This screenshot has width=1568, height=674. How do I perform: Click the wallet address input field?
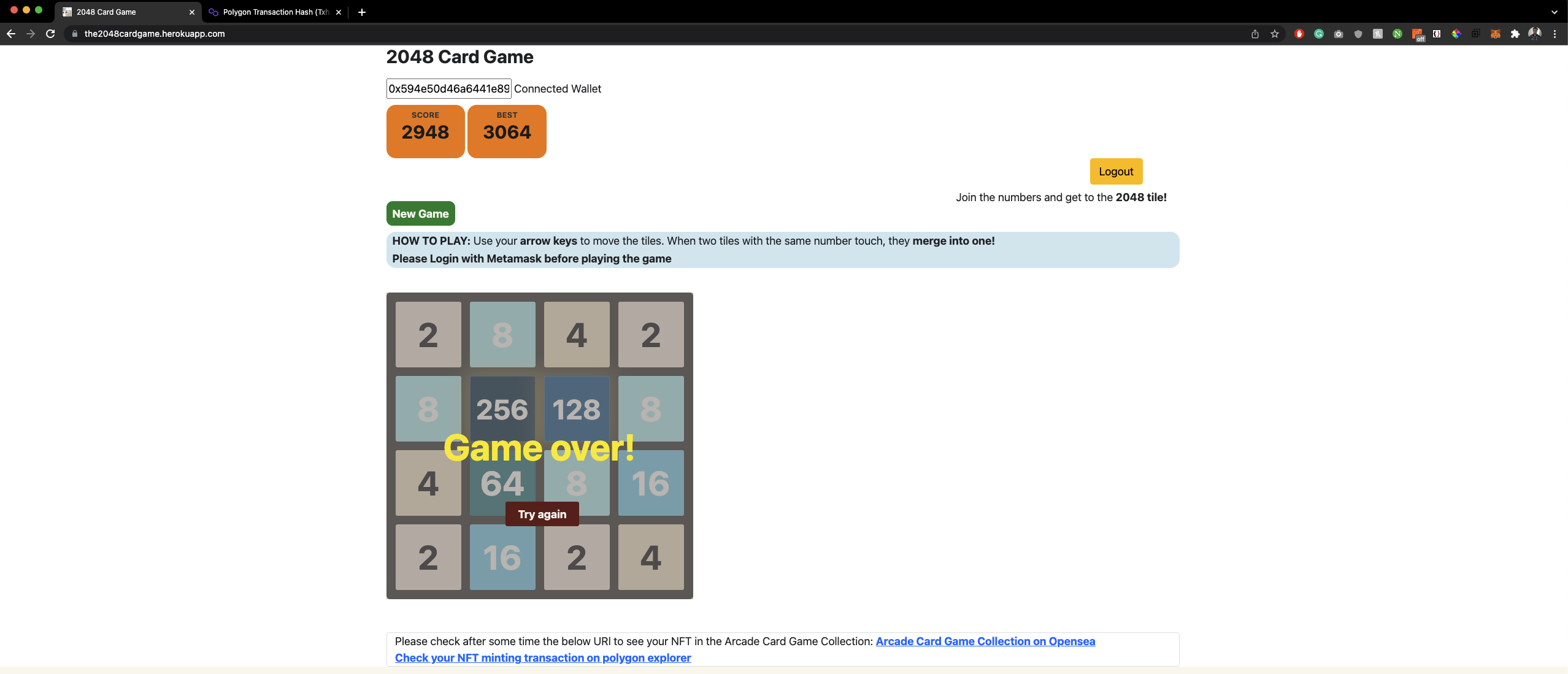(448, 89)
